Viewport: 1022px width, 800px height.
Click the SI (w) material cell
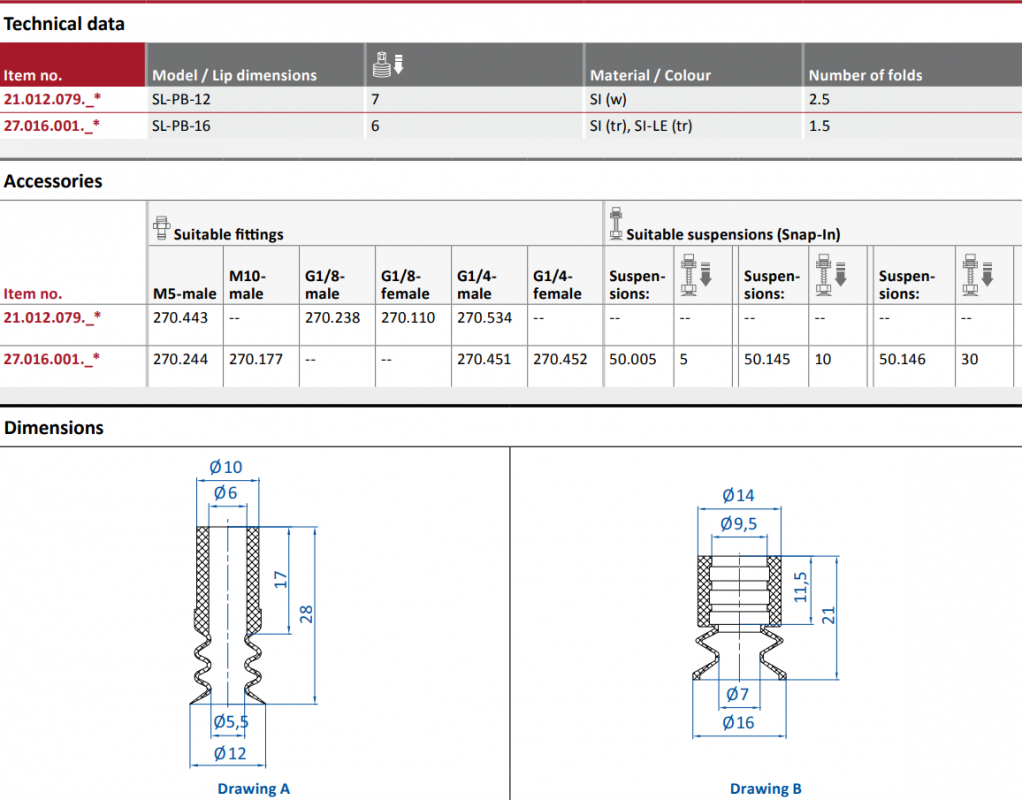click(607, 99)
